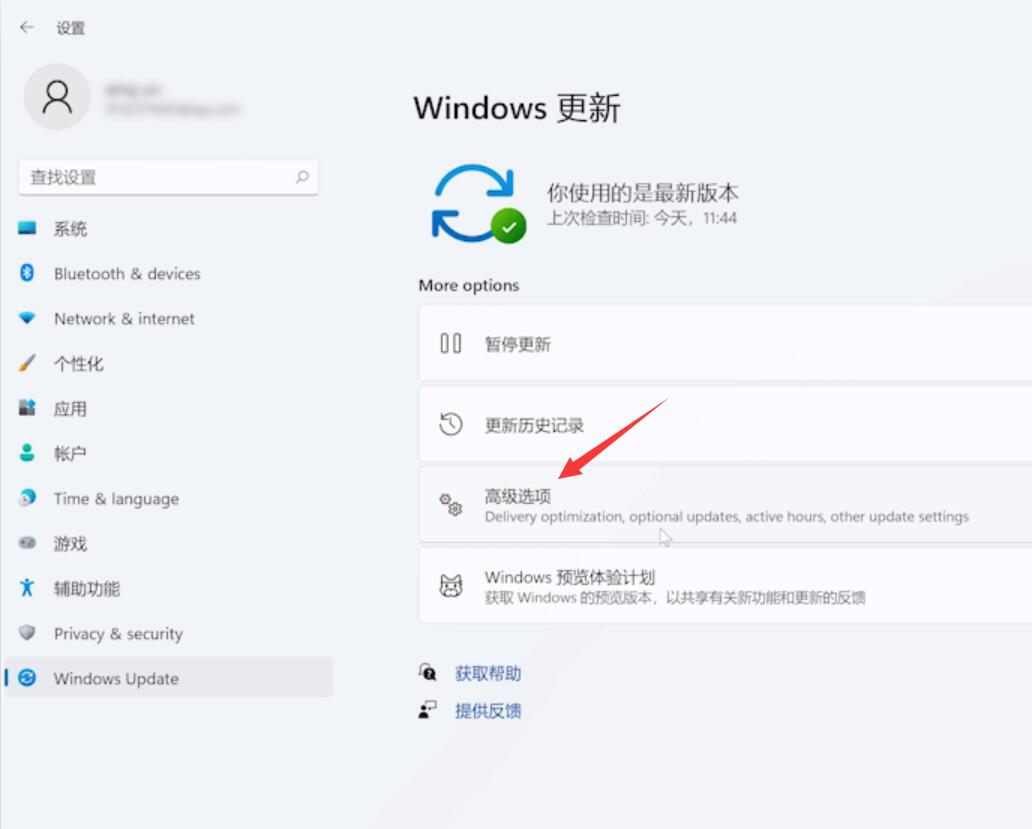The image size is (1032, 829).
Task: Select Windows Update in sidebar
Action: pyautogui.click(x=168, y=678)
